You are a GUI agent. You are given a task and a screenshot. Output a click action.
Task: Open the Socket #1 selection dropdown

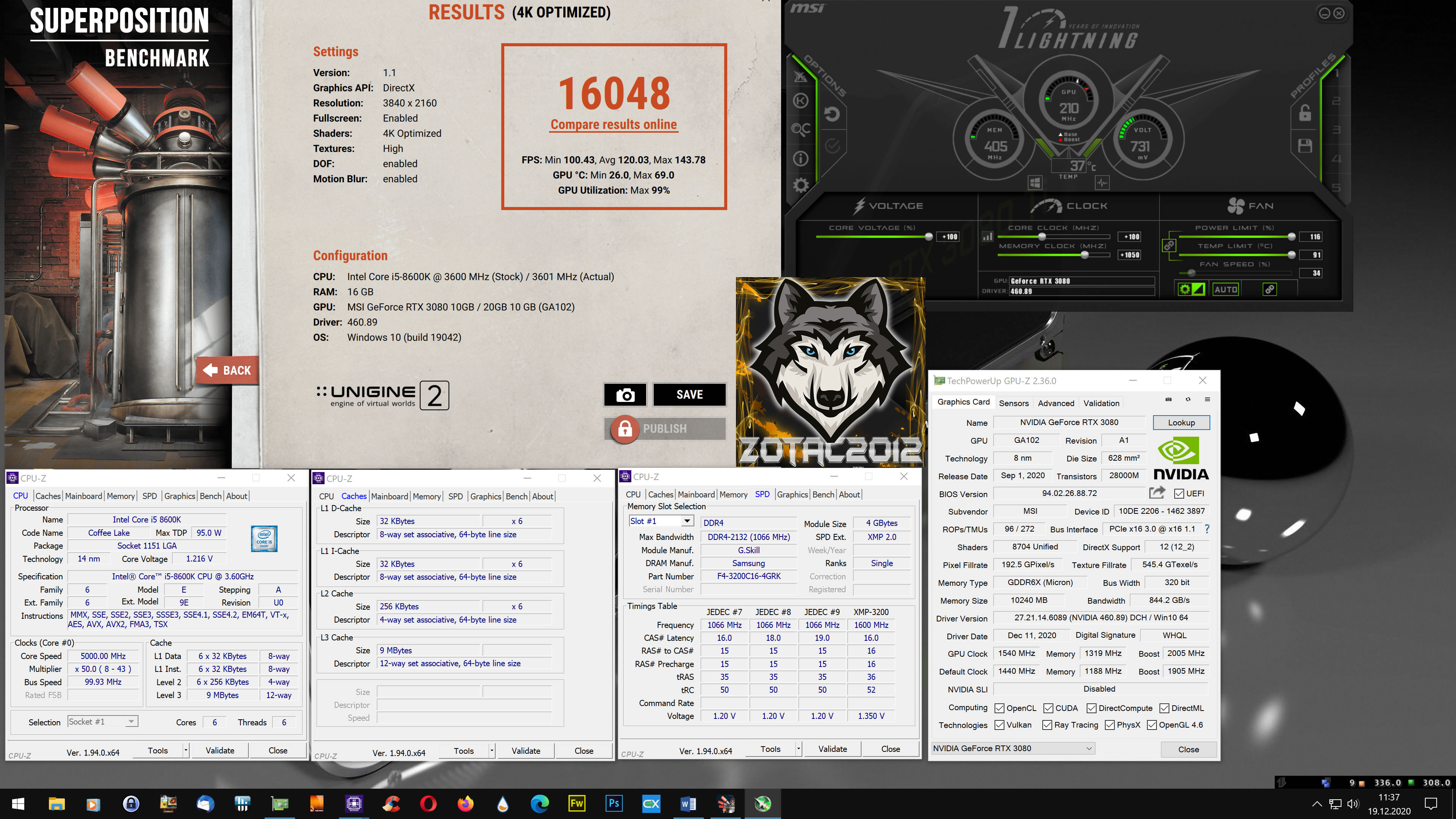[x=131, y=722]
